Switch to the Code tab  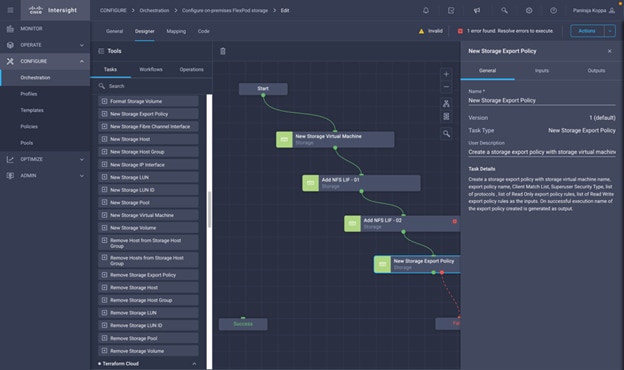coord(203,31)
